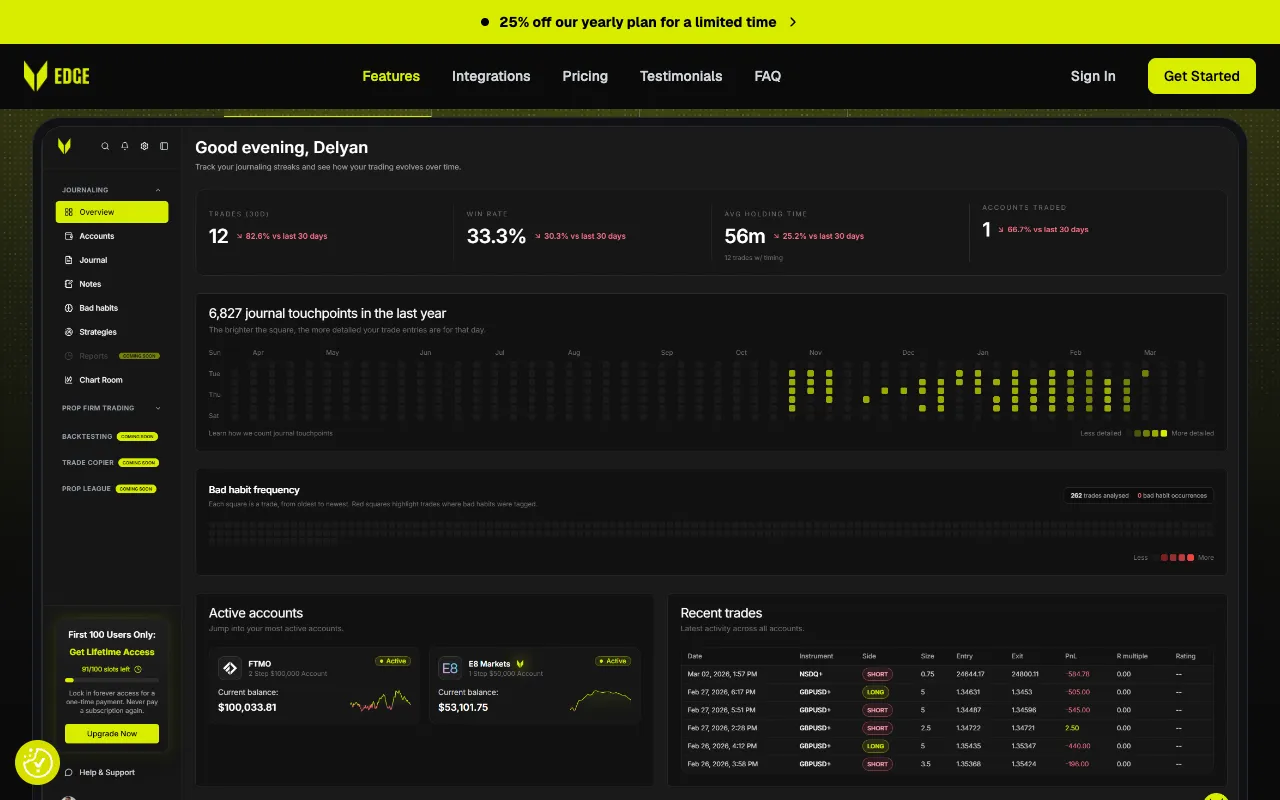
Task: Open the cookie preferences icon
Action: (37, 763)
